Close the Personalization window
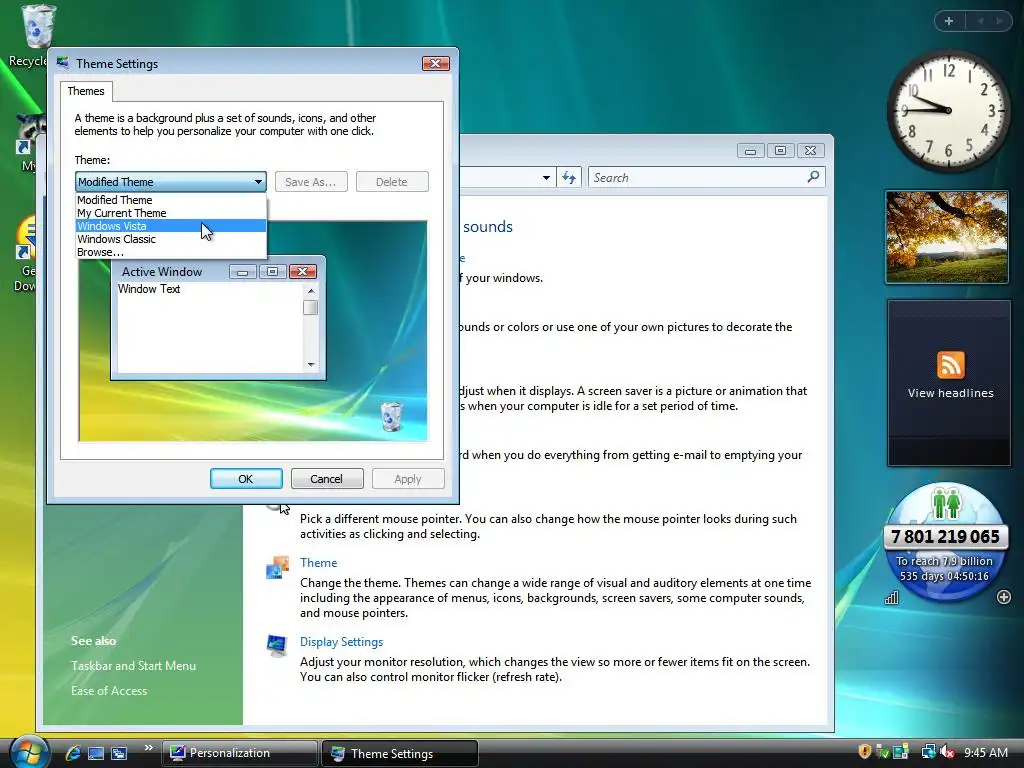The height and width of the screenshot is (768, 1024). (810, 151)
